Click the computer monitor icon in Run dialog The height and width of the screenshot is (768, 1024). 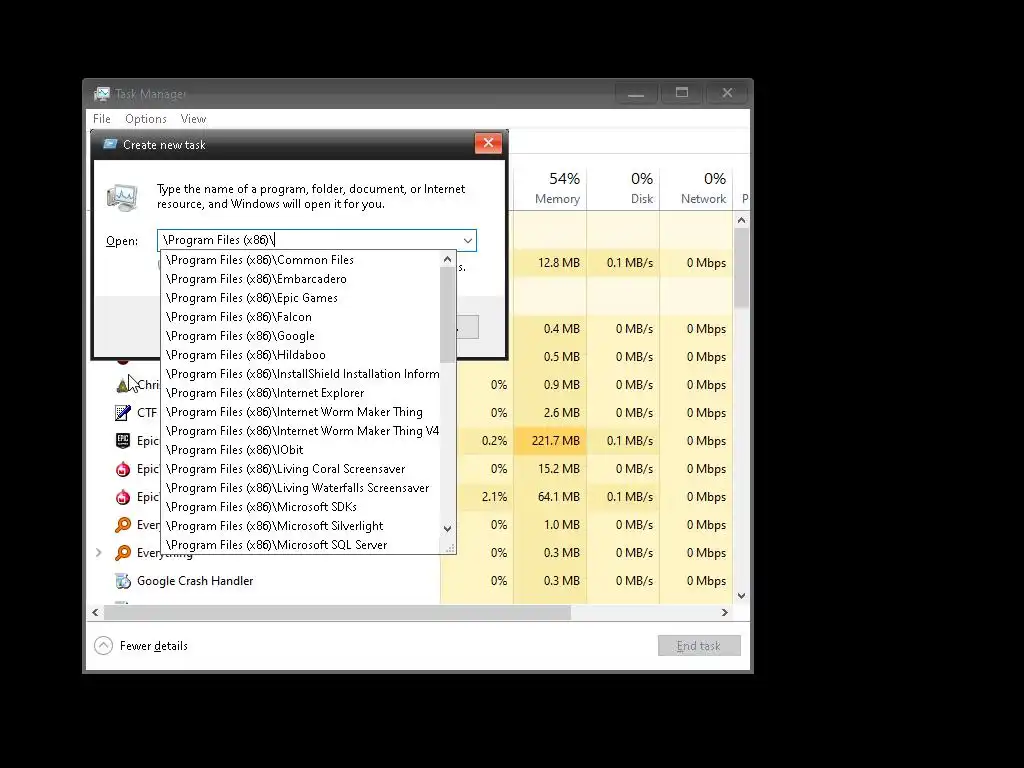point(123,197)
